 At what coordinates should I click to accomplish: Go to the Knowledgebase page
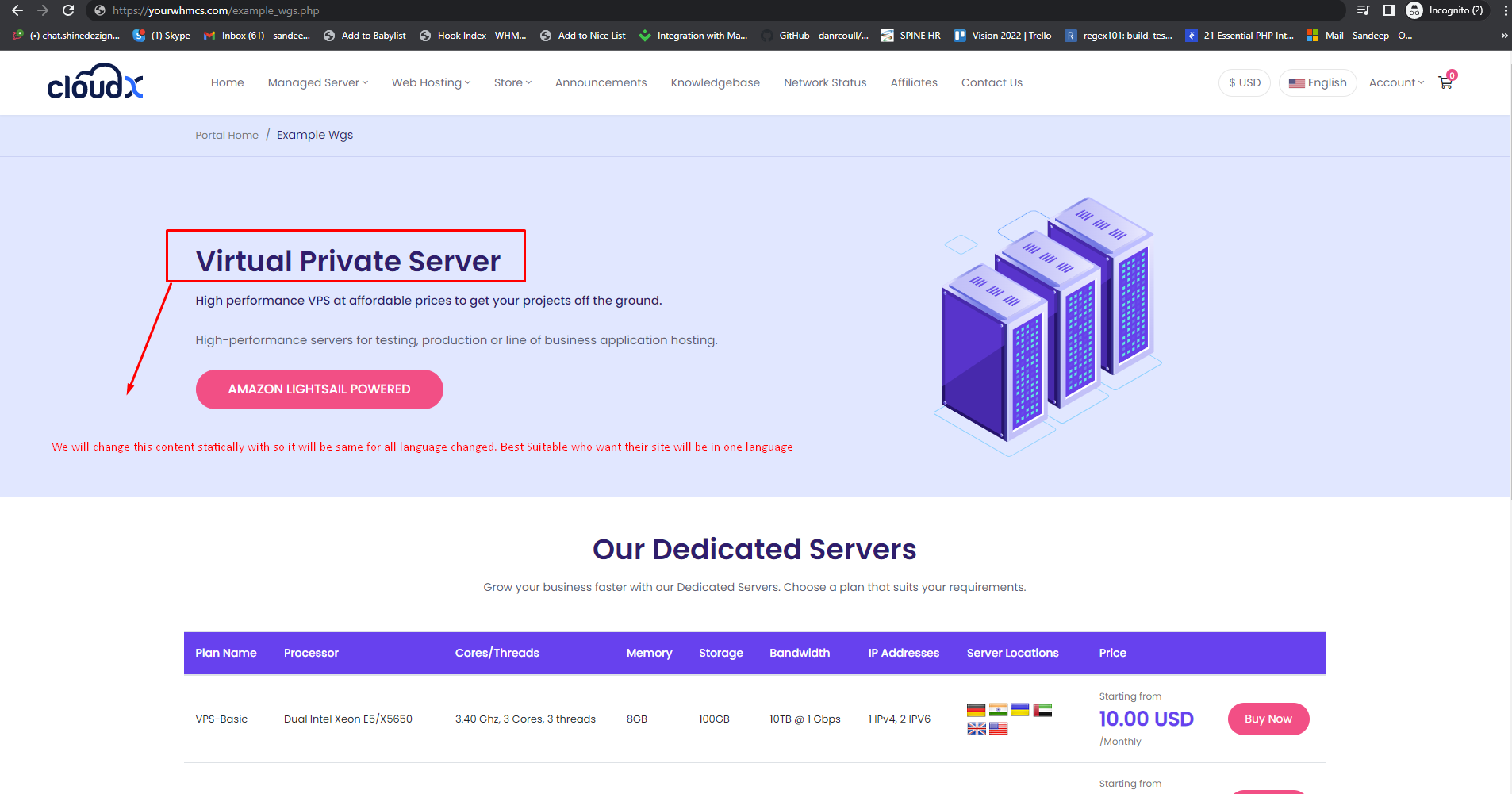715,82
